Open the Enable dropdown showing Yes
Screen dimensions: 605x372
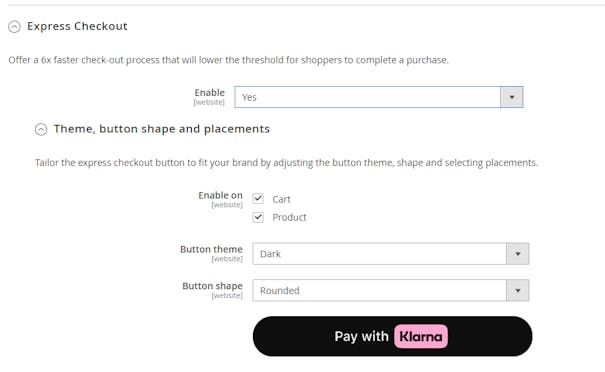click(x=379, y=97)
